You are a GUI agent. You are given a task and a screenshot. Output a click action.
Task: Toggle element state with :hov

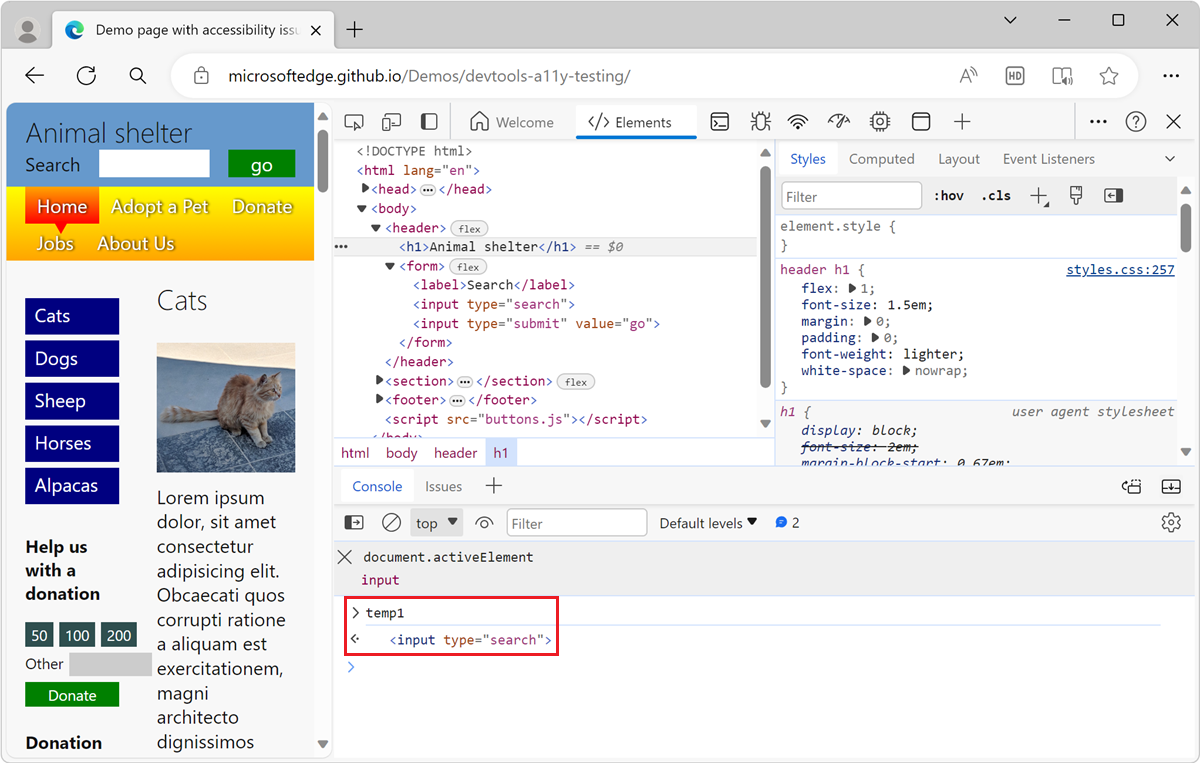tap(948, 195)
